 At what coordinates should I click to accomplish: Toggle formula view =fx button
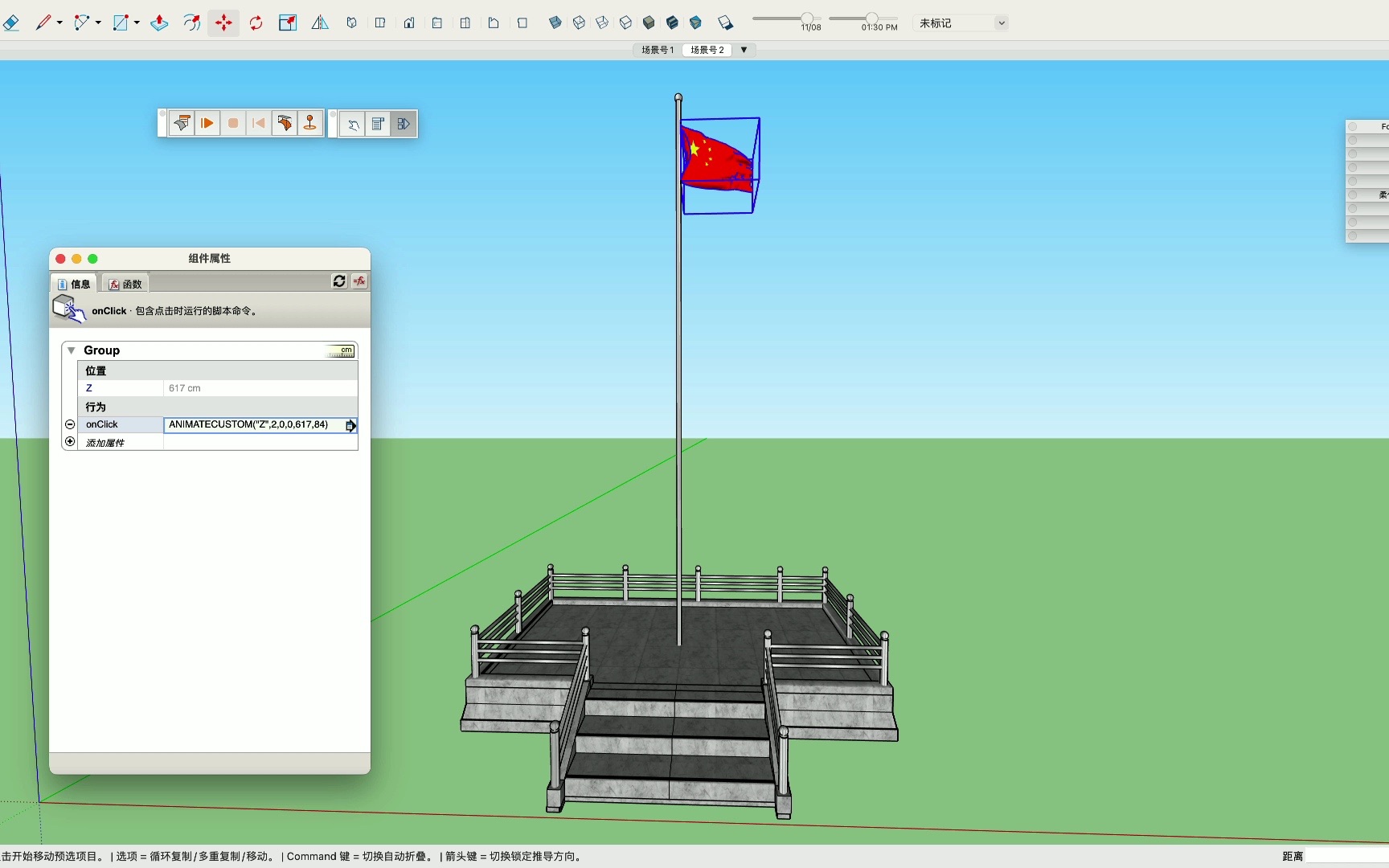coord(359,281)
